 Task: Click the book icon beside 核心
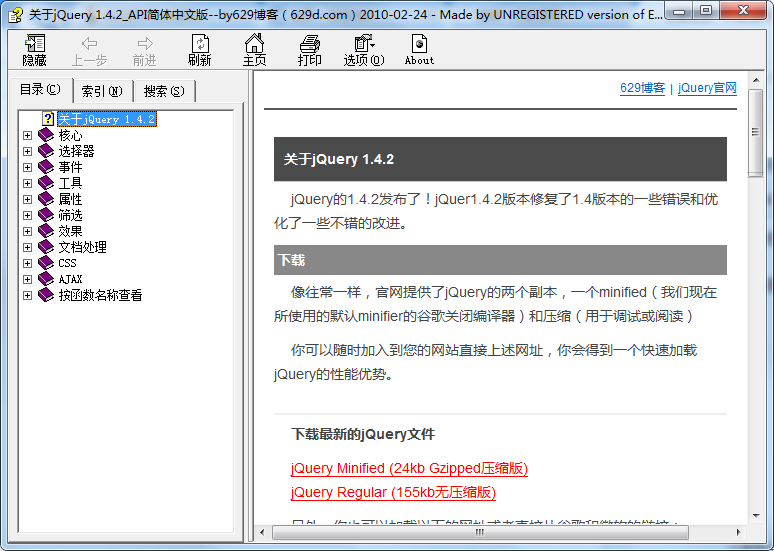[x=46, y=135]
